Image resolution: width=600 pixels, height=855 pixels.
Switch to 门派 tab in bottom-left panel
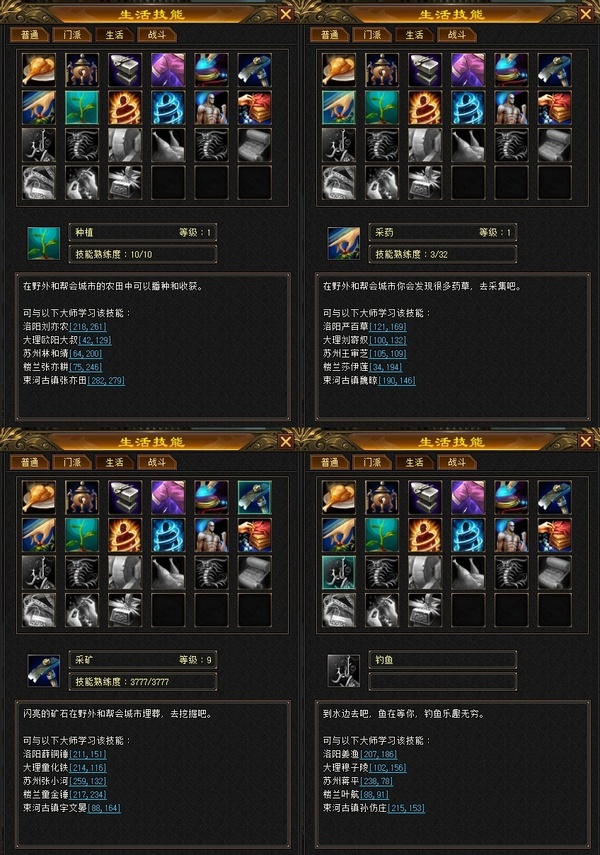pyautogui.click(x=72, y=462)
